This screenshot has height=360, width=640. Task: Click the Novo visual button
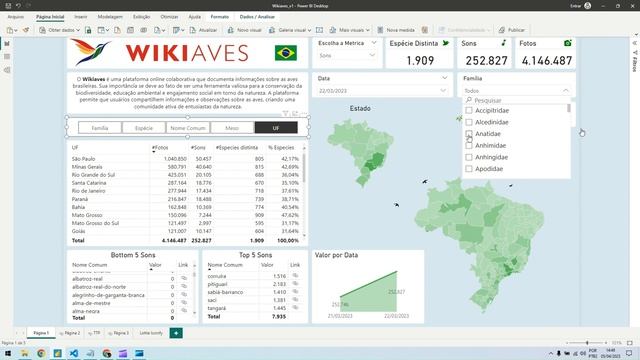coord(244,30)
